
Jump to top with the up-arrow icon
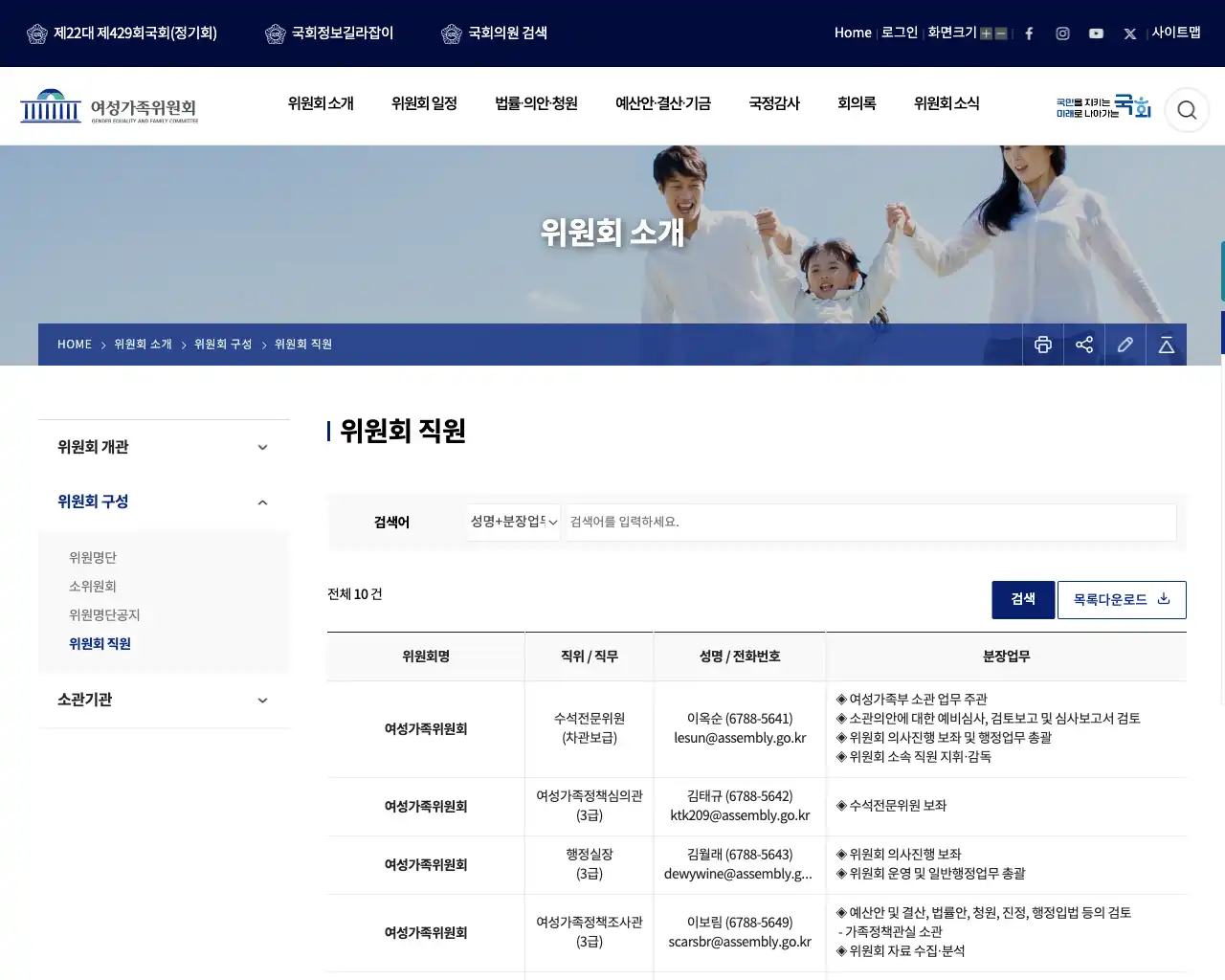click(1167, 345)
